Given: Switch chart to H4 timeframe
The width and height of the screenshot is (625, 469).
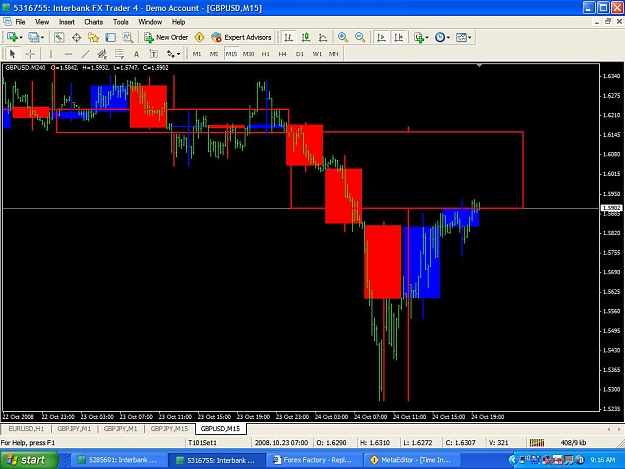Looking at the screenshot, I should click(283, 54).
